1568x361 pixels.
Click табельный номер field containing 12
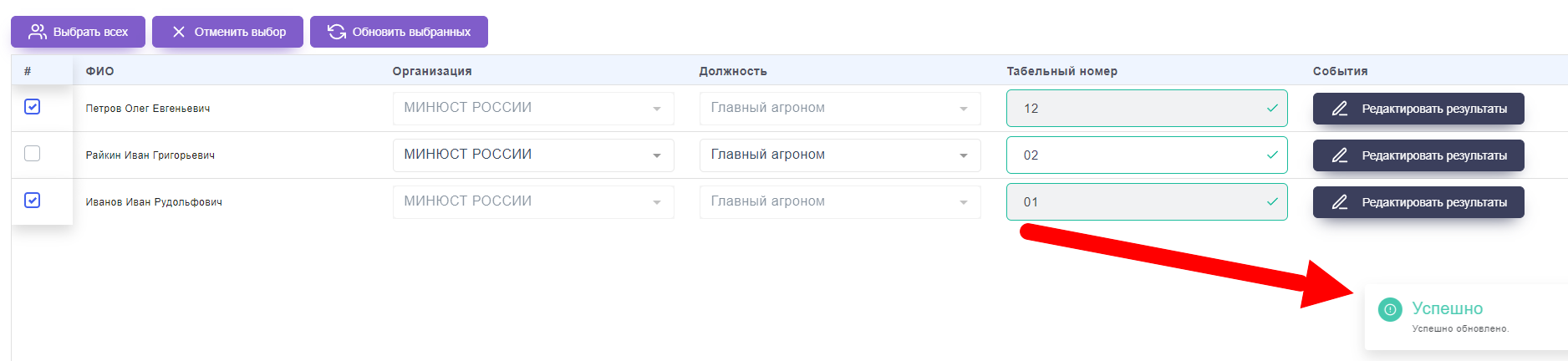click(1137, 109)
